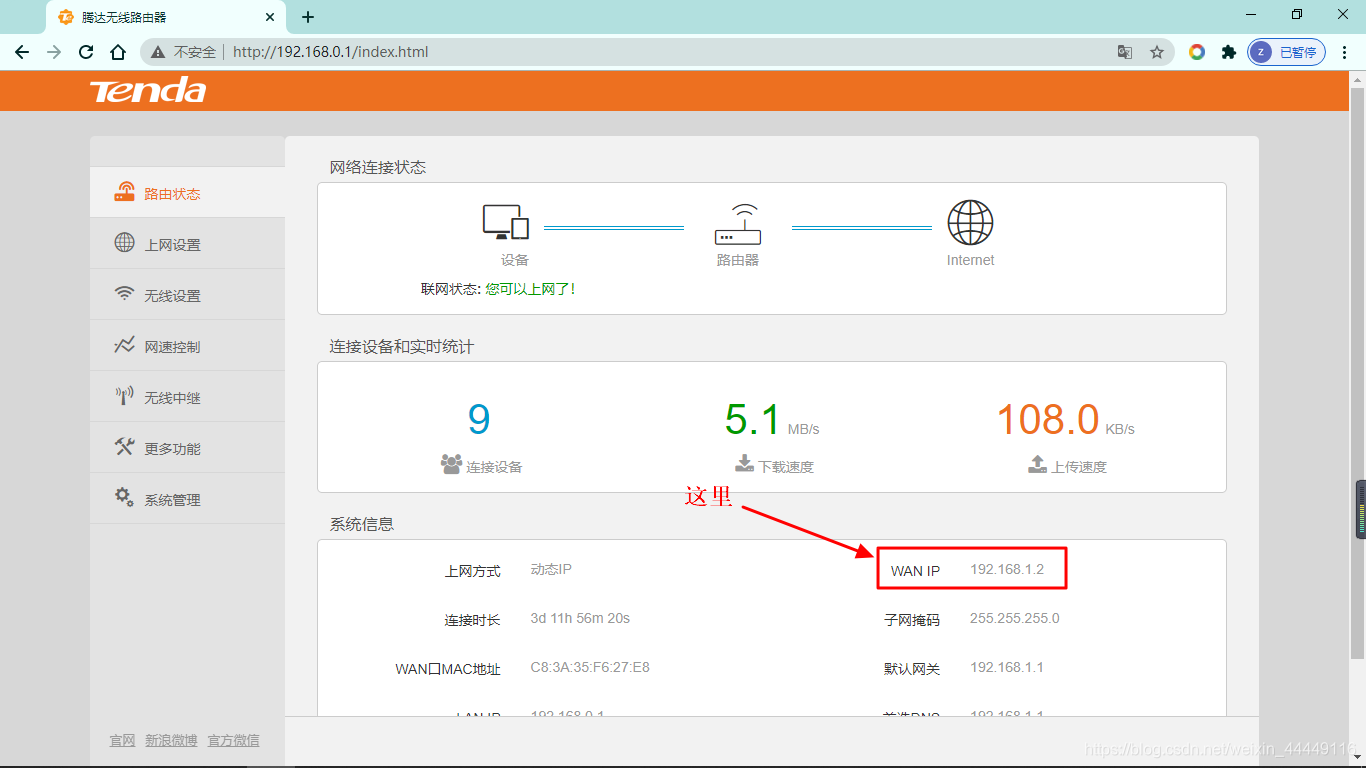Click the 已暂停 profile button
Image resolution: width=1366 pixels, height=768 pixels.
point(1287,52)
